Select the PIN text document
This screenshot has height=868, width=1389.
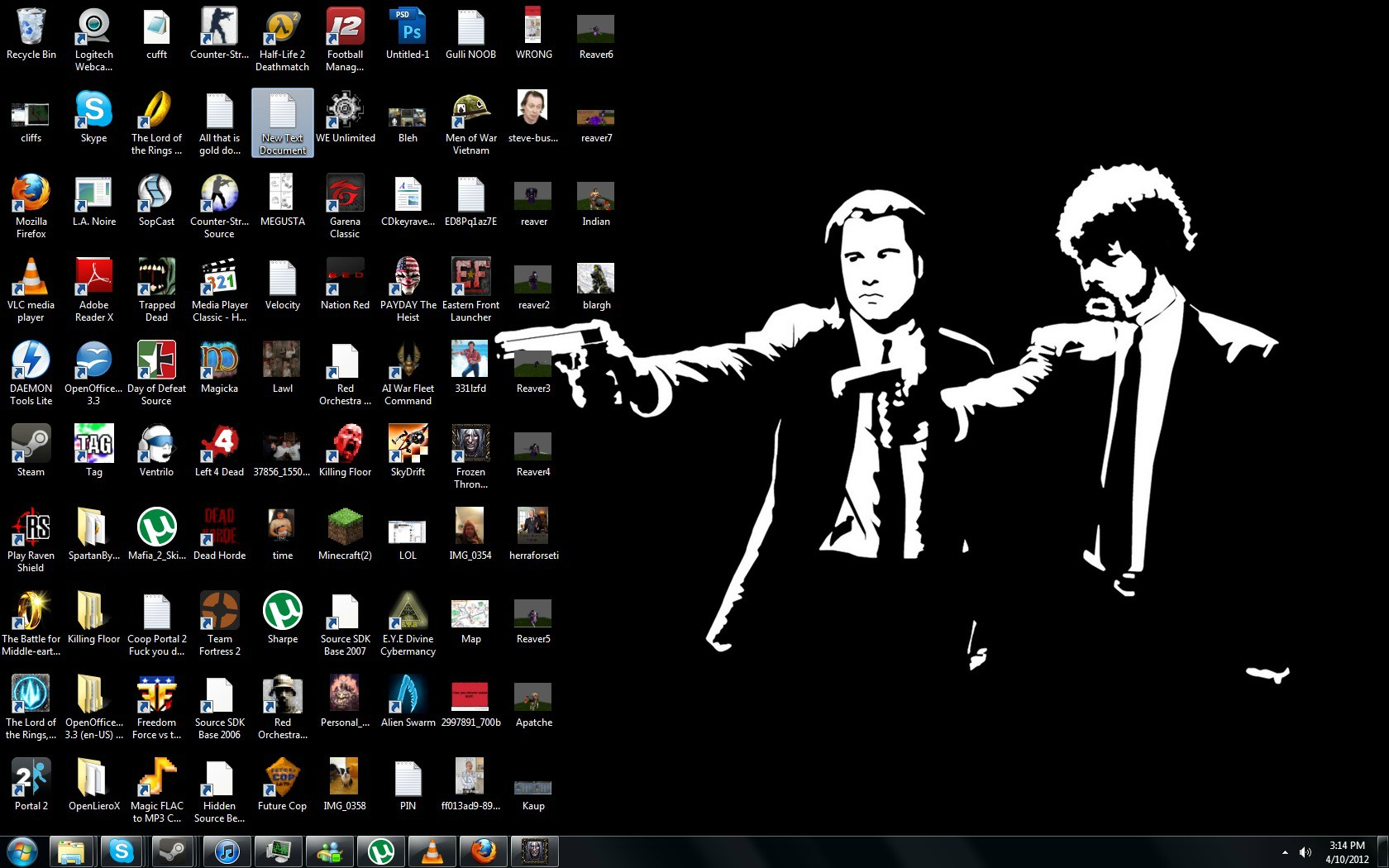(x=408, y=786)
